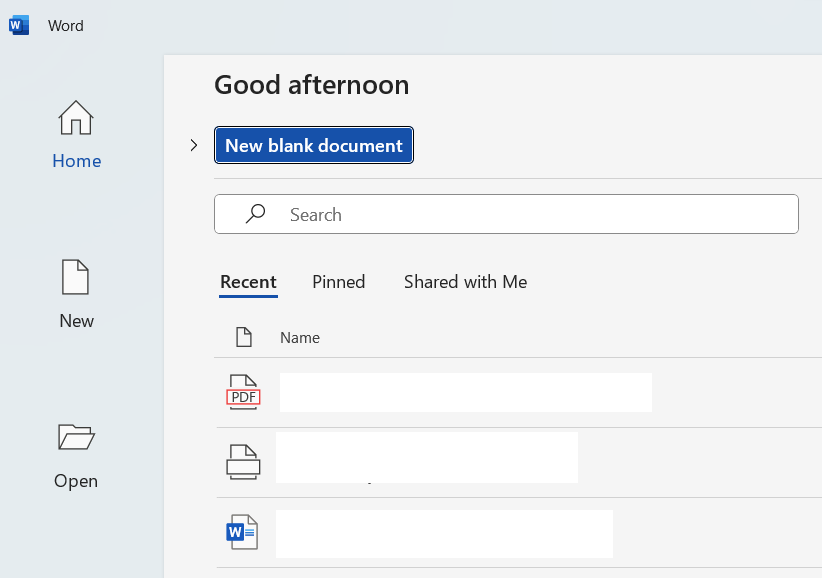Create a New blank document
The width and height of the screenshot is (822, 578).
[314, 145]
